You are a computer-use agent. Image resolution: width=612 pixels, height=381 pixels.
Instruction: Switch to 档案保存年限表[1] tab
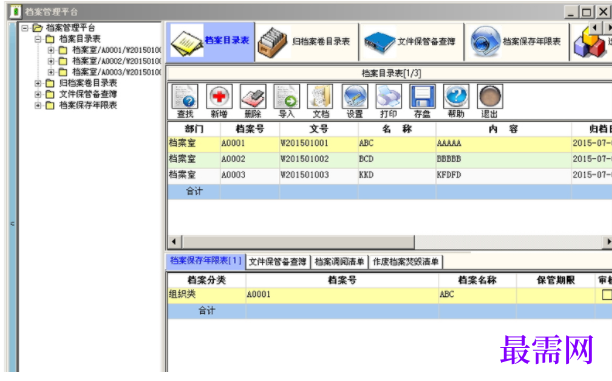tap(206, 261)
